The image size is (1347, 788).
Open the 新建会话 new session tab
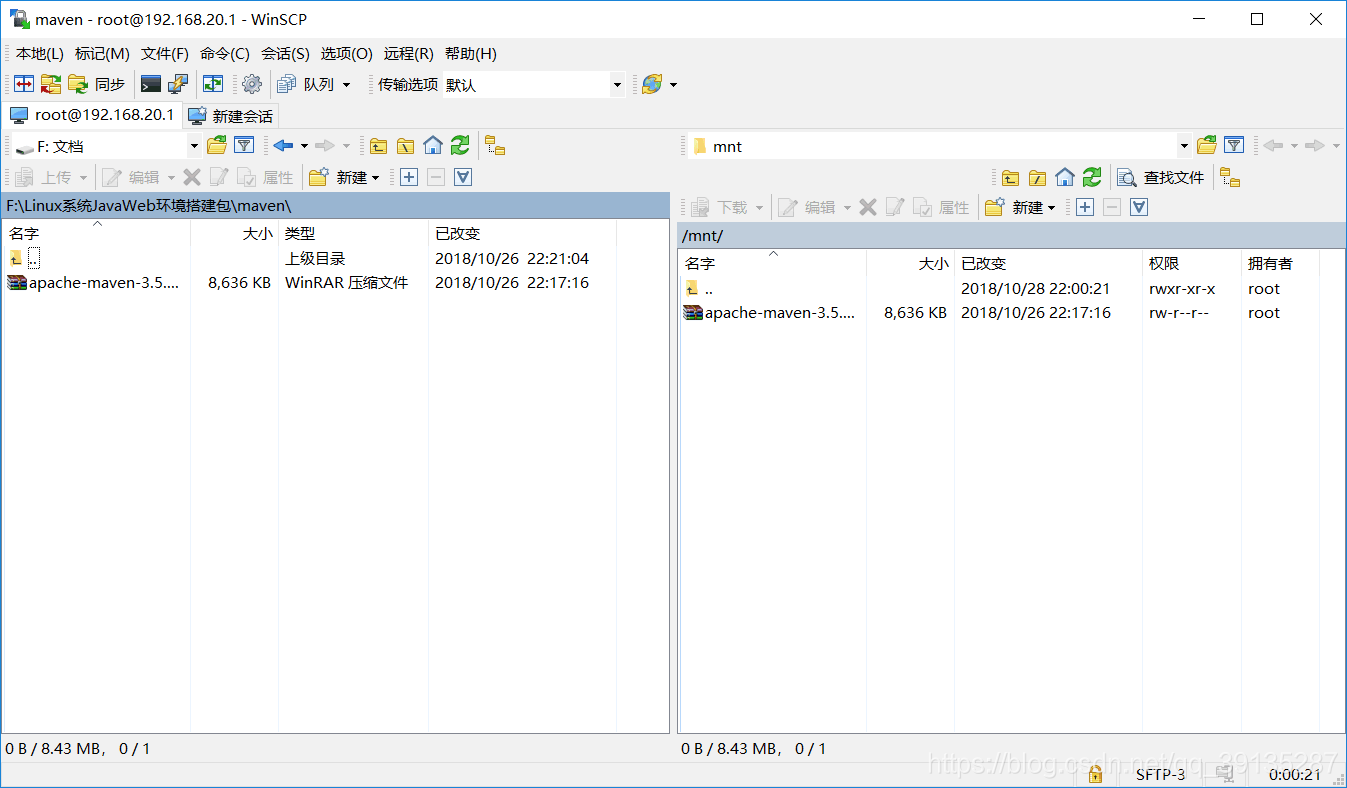[x=231, y=116]
